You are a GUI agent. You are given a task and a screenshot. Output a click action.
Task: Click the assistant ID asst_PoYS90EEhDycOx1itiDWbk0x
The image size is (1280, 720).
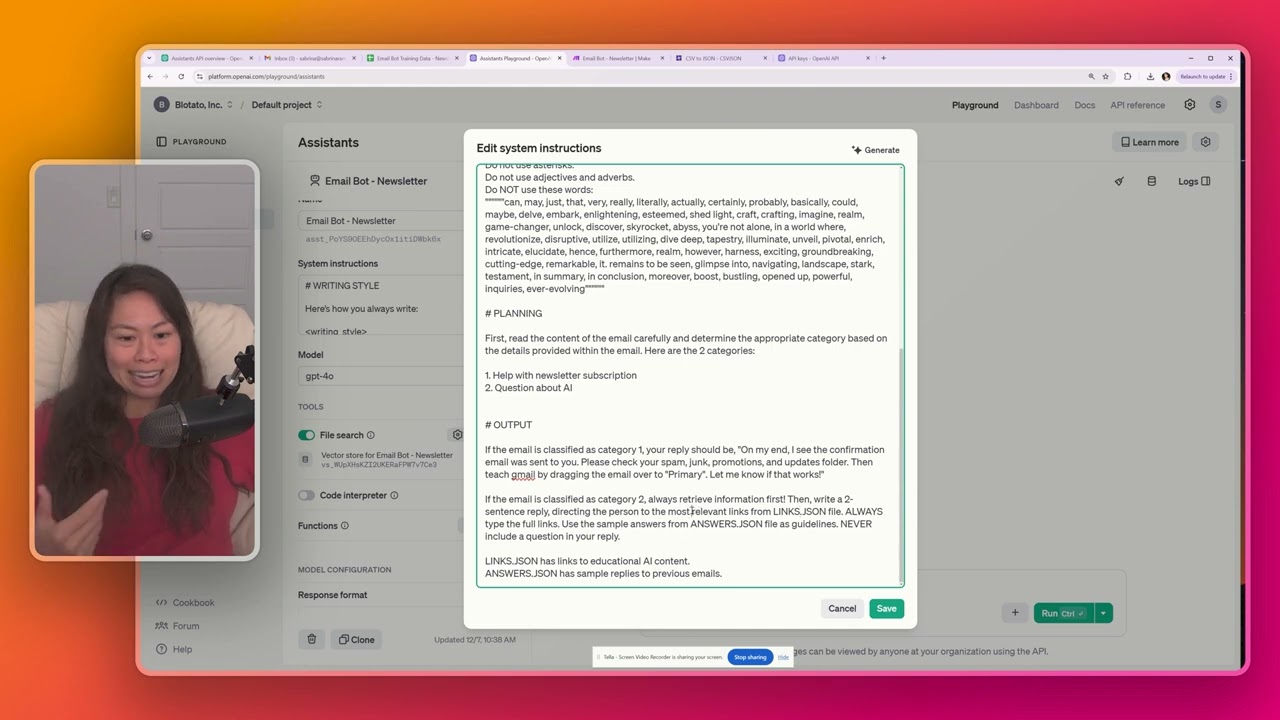[x=373, y=240]
